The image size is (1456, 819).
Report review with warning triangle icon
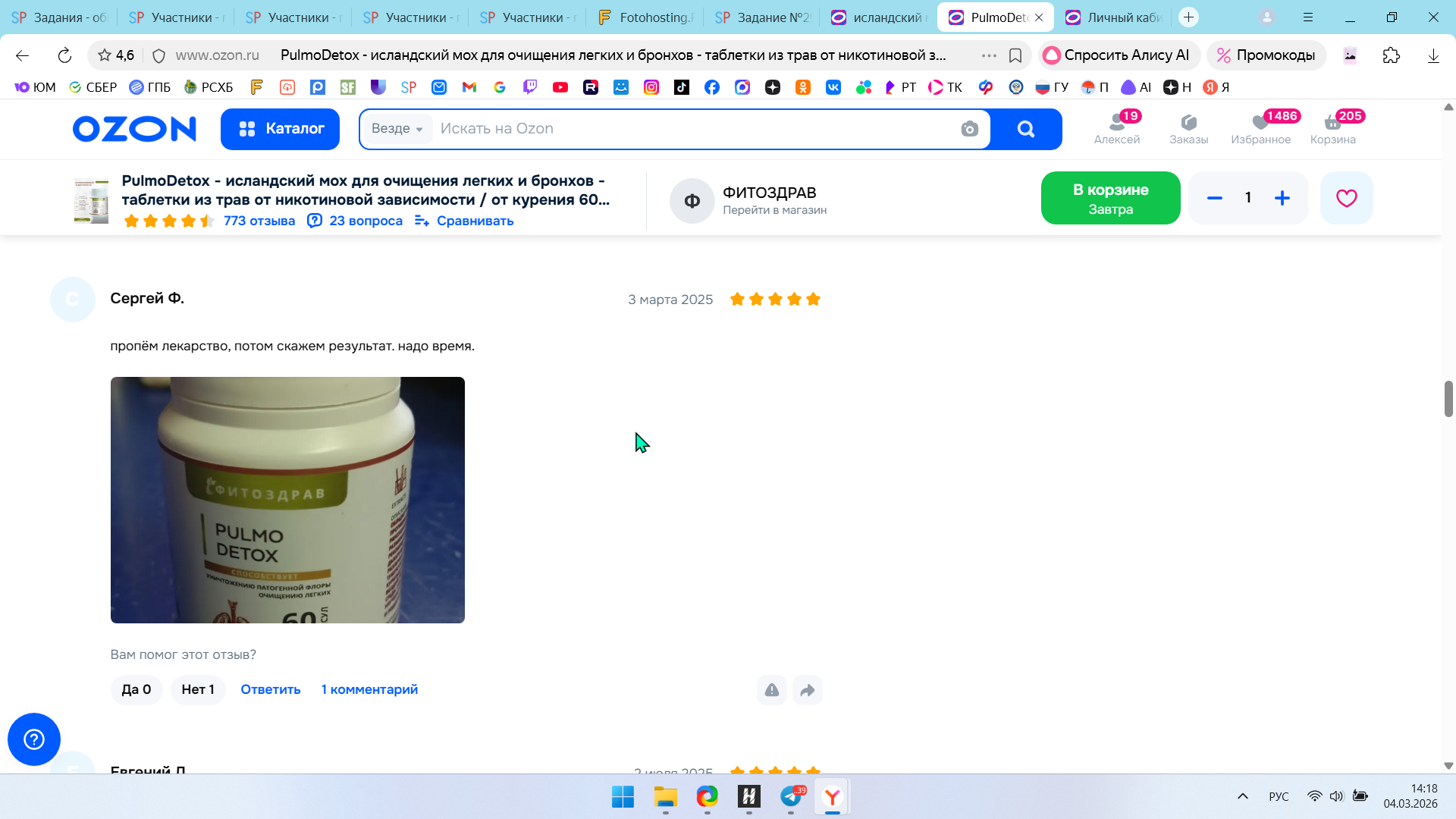pos(771,690)
